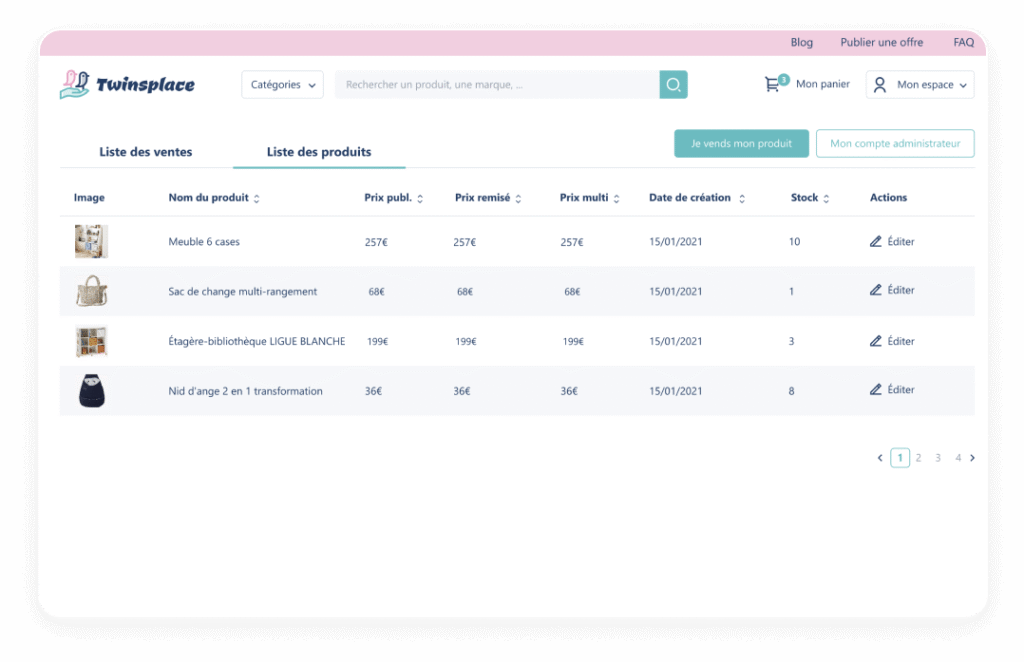Click the pencil icon for Sac de change
Viewport: 1024px width, 662px height.
coord(876,290)
